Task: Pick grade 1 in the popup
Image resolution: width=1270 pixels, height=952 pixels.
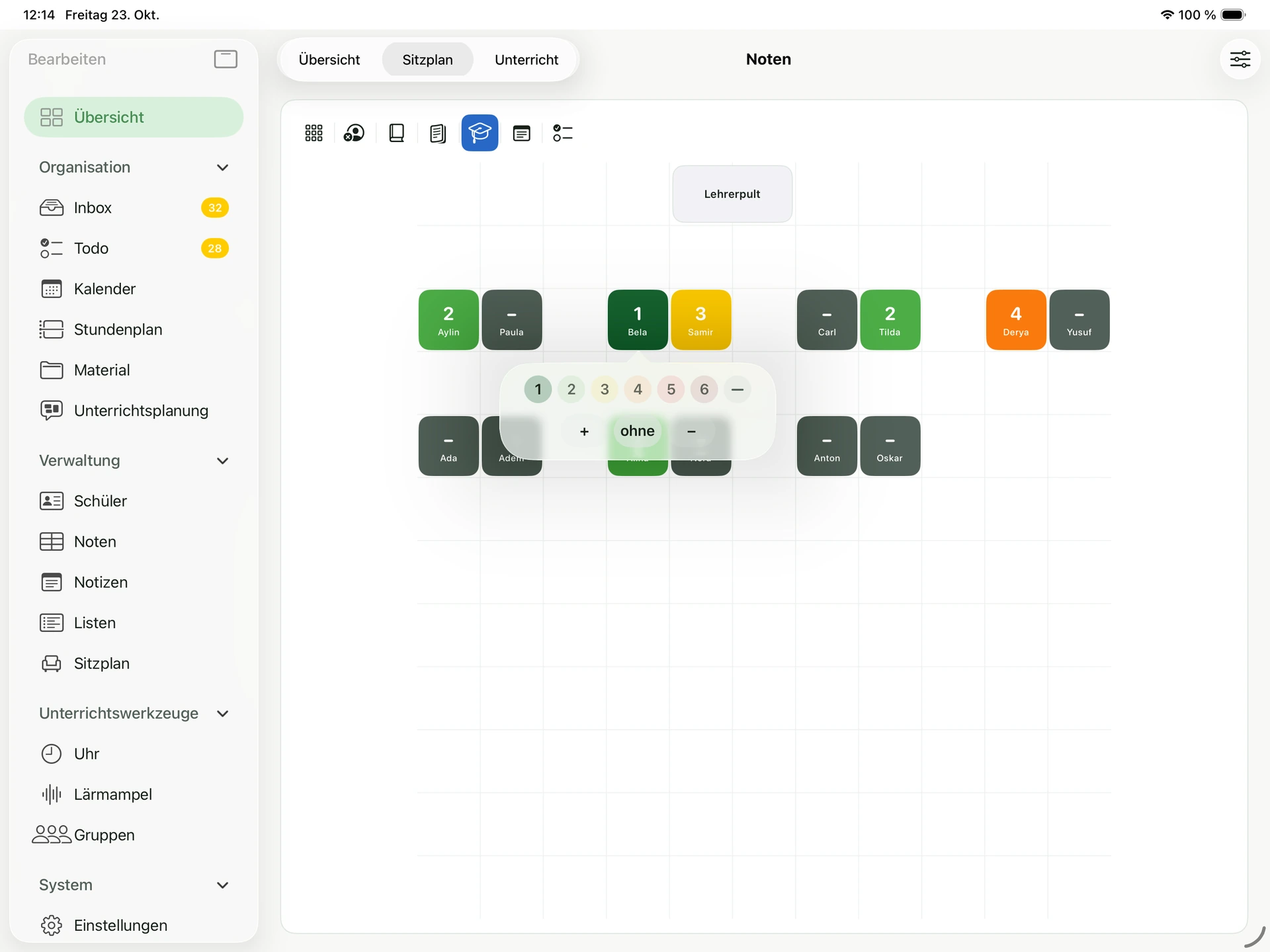Action: pyautogui.click(x=538, y=389)
